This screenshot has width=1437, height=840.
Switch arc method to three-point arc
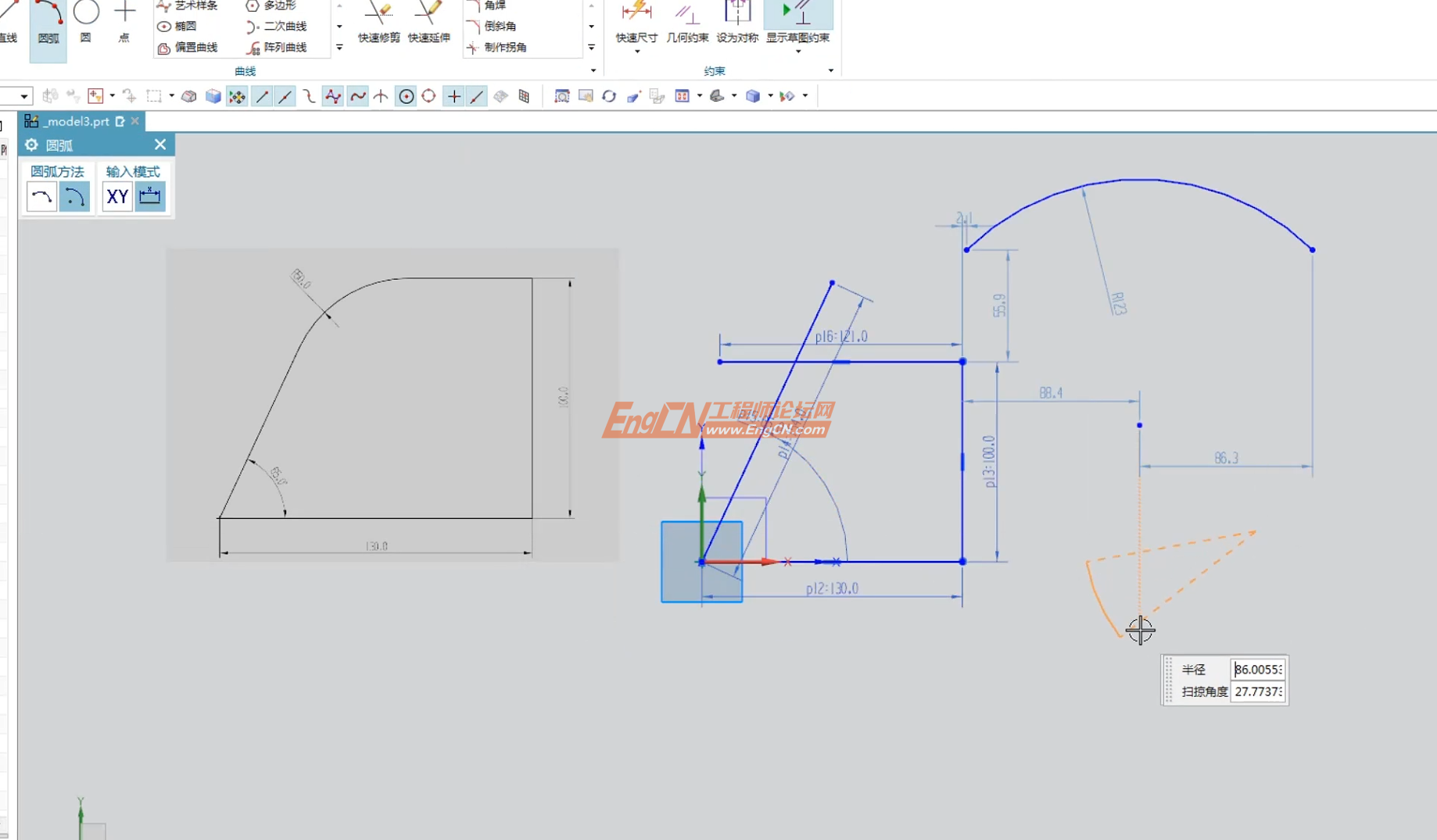[41, 197]
